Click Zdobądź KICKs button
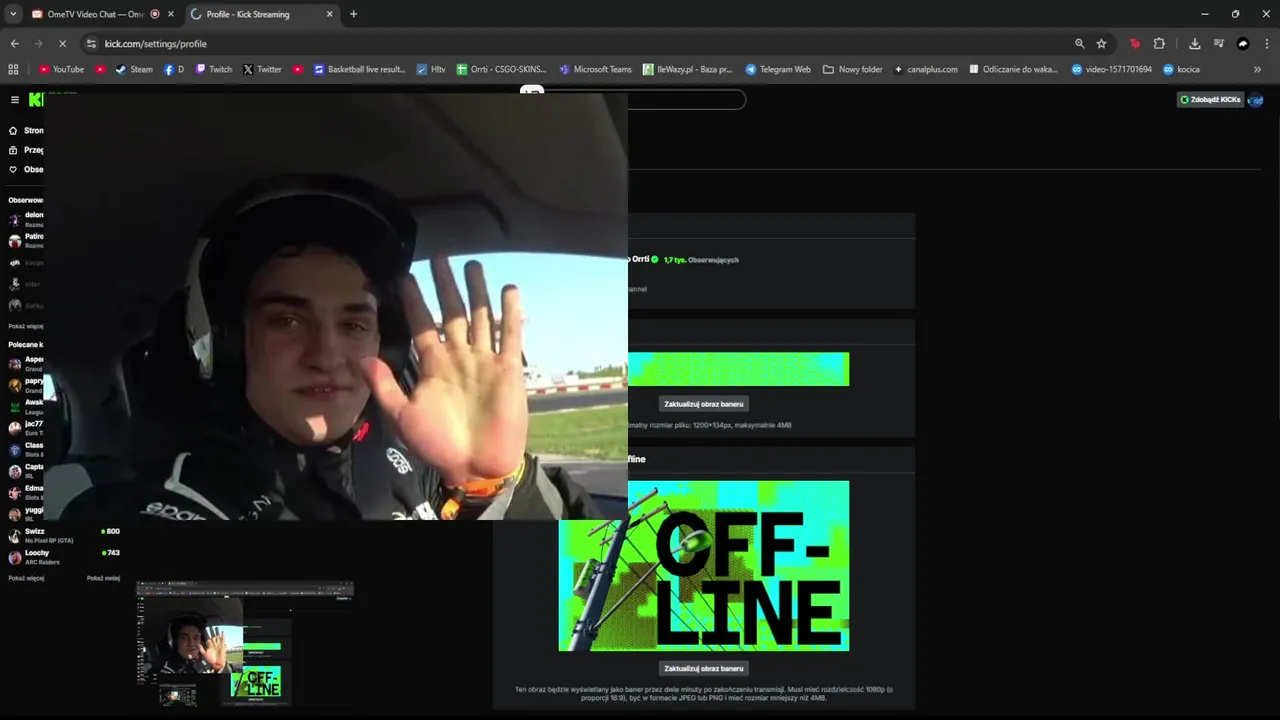 coord(1210,100)
